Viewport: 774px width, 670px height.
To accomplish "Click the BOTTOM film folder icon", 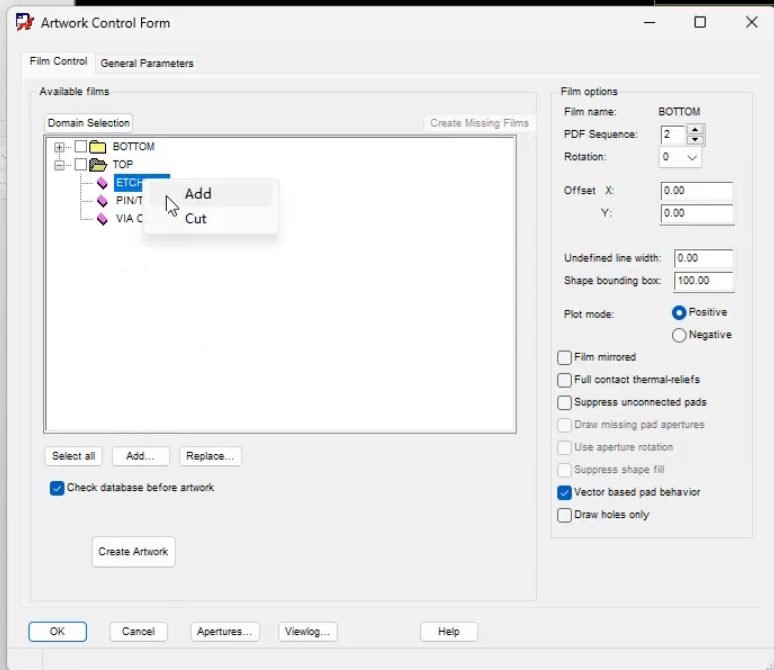I will point(98,147).
